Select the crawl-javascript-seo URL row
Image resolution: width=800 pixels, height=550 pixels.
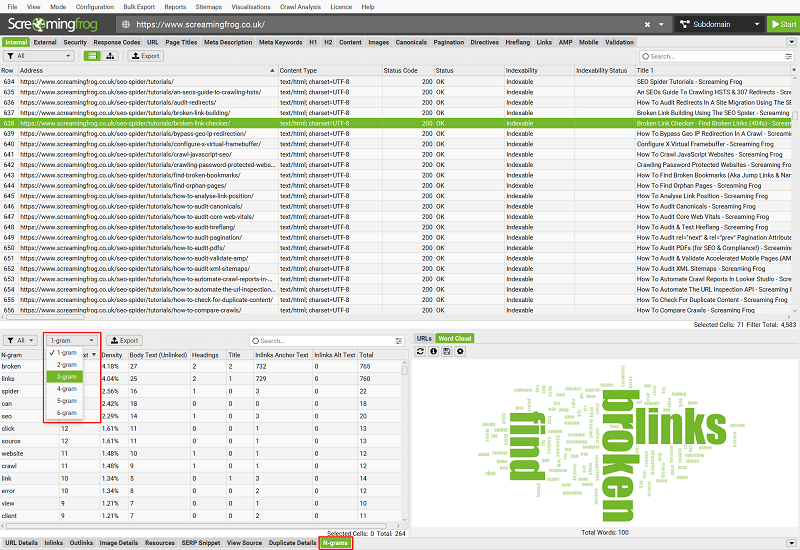point(396,154)
